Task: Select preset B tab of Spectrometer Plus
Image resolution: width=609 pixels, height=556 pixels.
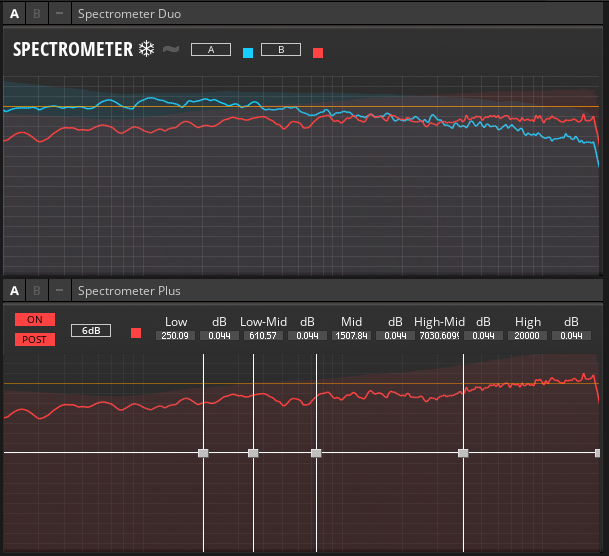Action: click(x=37, y=290)
